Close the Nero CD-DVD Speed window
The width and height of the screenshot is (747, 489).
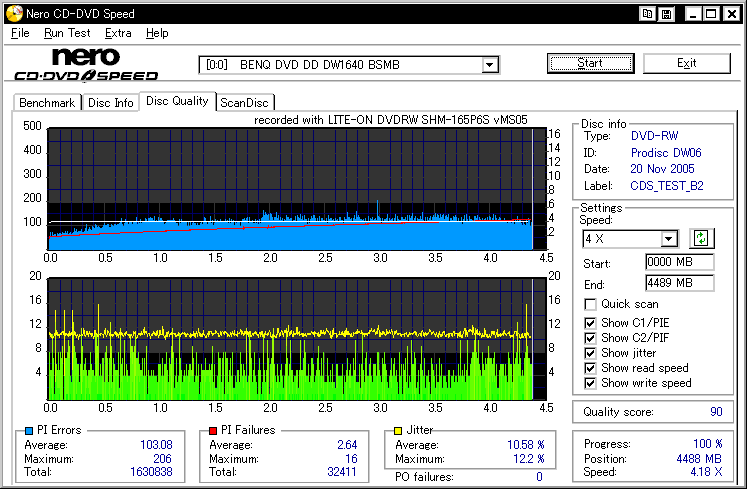[x=730, y=14]
